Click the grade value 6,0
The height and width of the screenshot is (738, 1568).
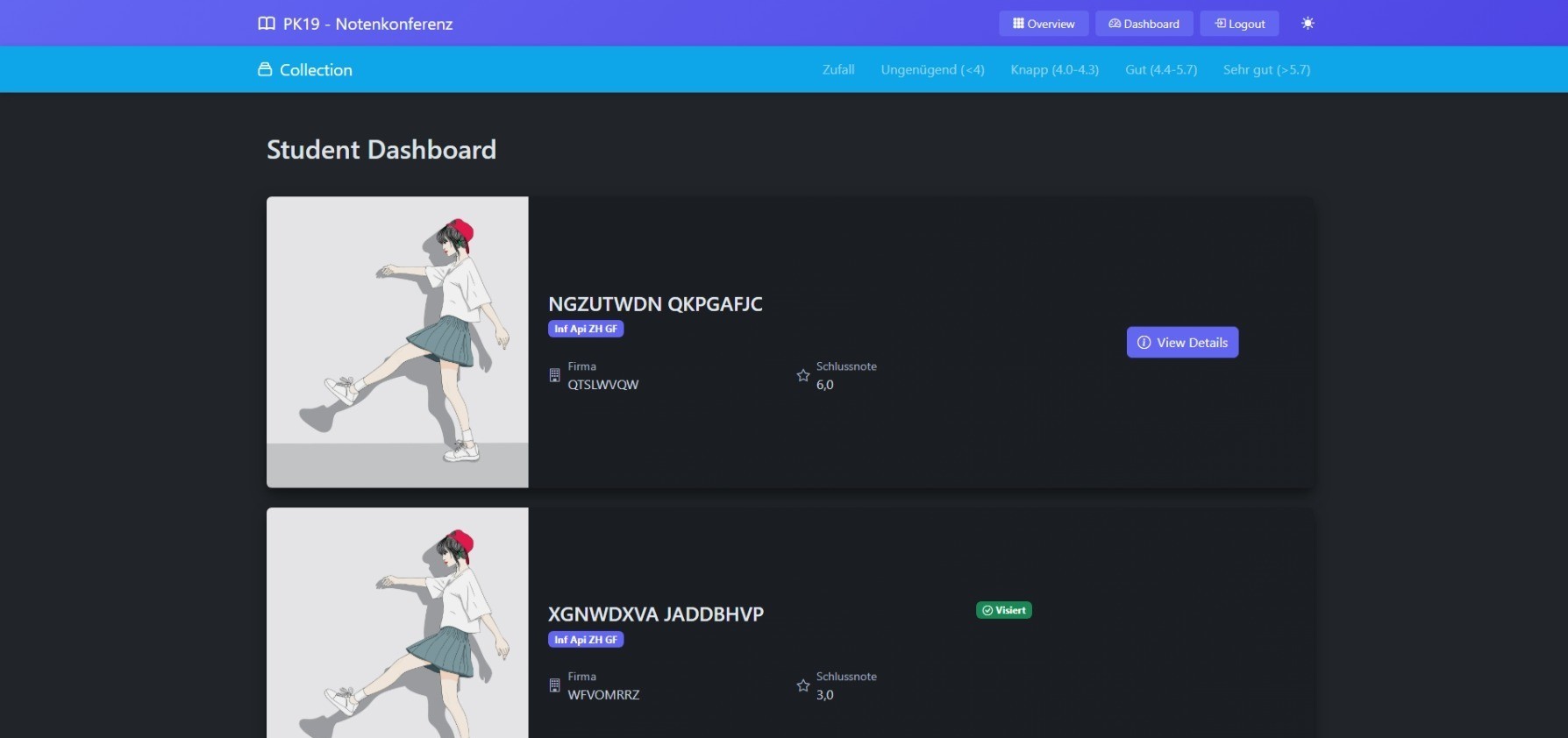tap(825, 385)
